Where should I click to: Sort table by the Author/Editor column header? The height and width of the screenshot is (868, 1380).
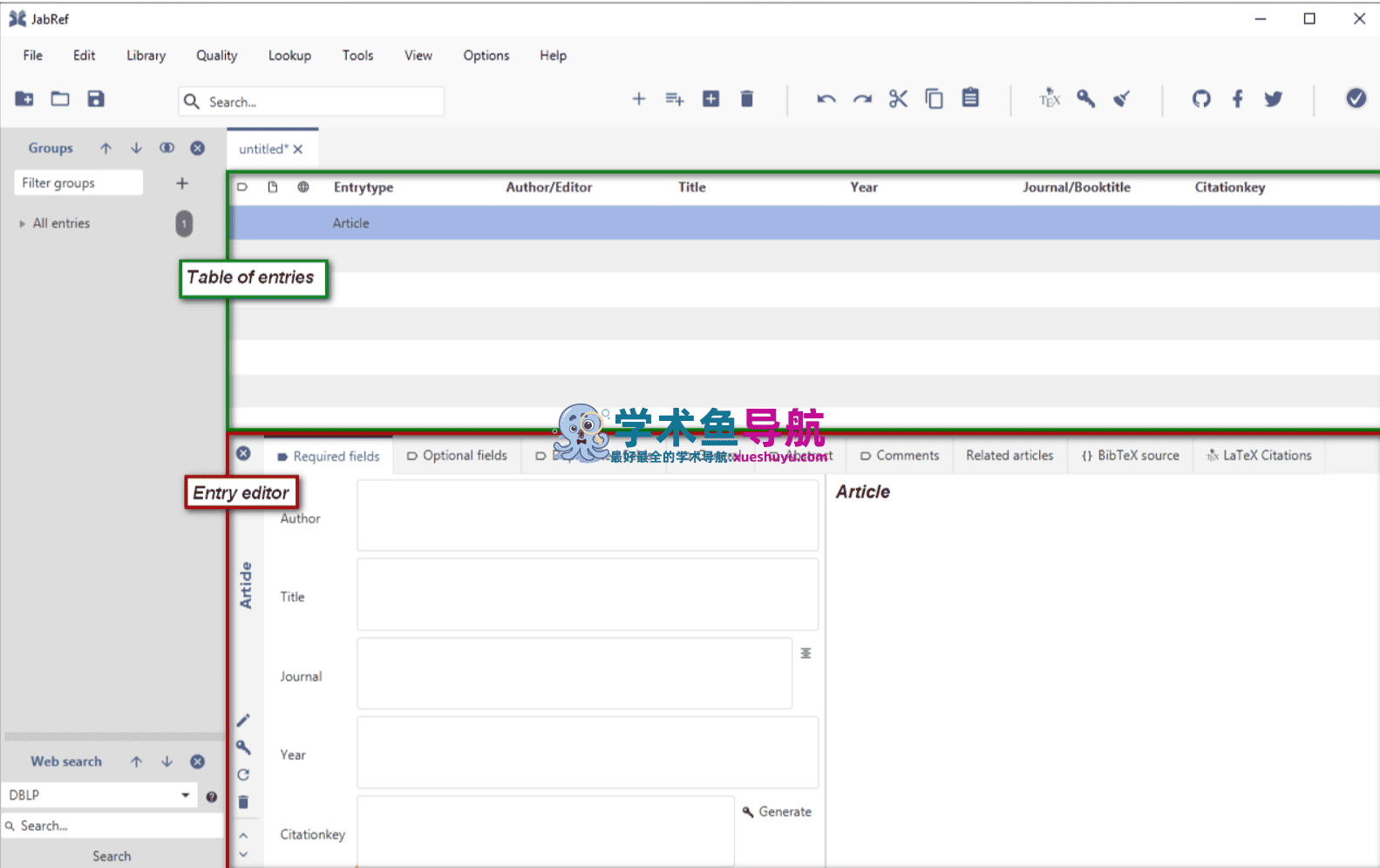click(x=549, y=187)
